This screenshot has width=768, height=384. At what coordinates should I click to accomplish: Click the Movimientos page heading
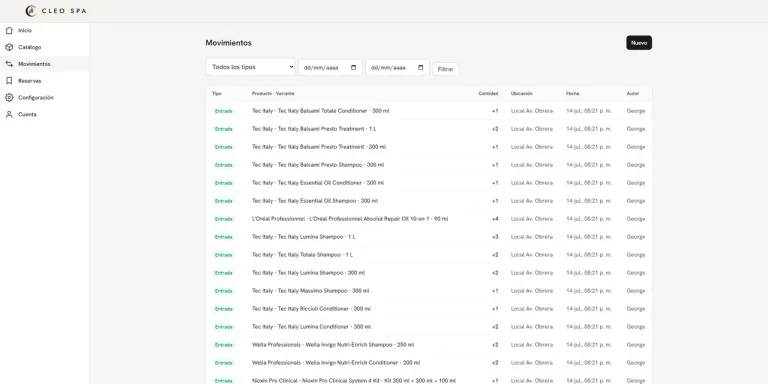tap(228, 43)
